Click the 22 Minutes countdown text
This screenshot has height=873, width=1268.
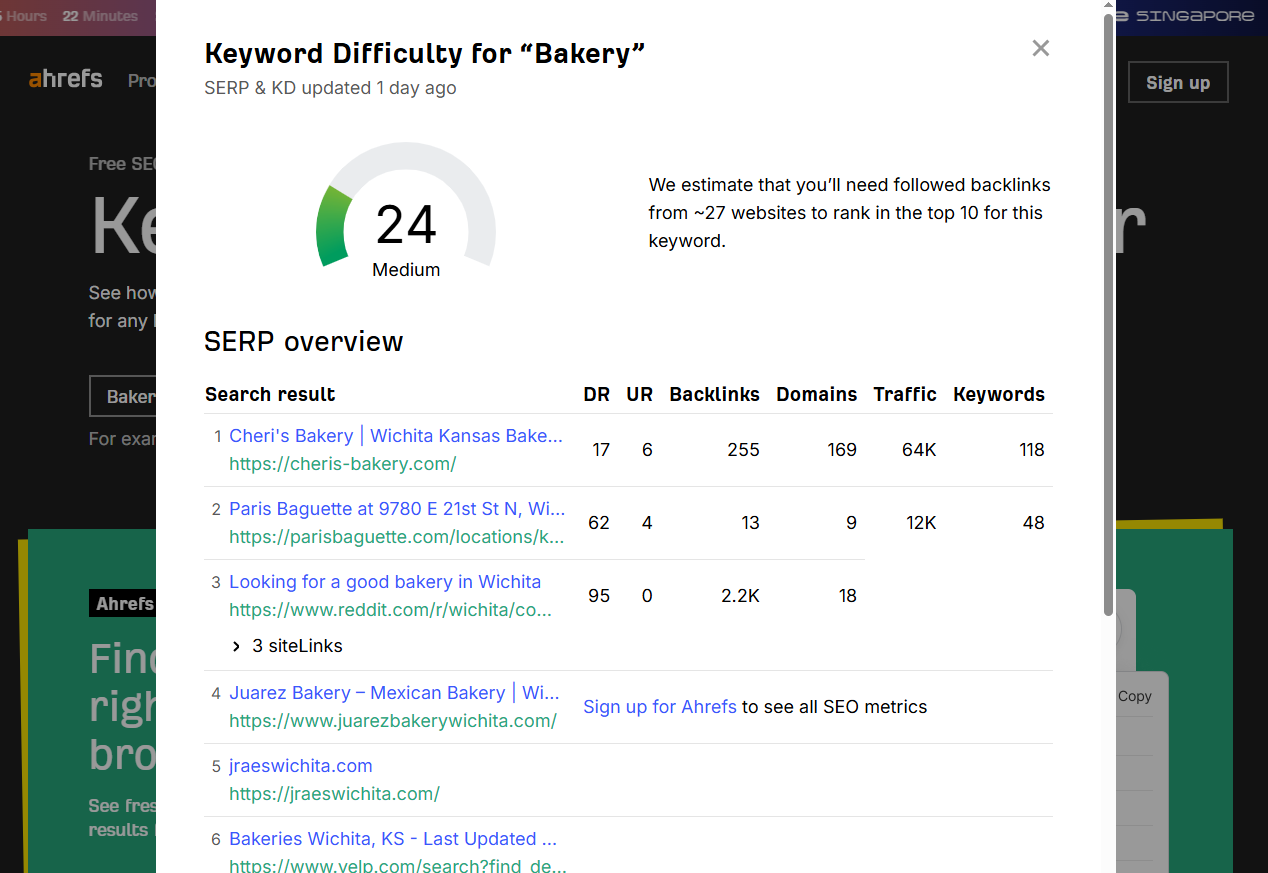click(x=100, y=16)
